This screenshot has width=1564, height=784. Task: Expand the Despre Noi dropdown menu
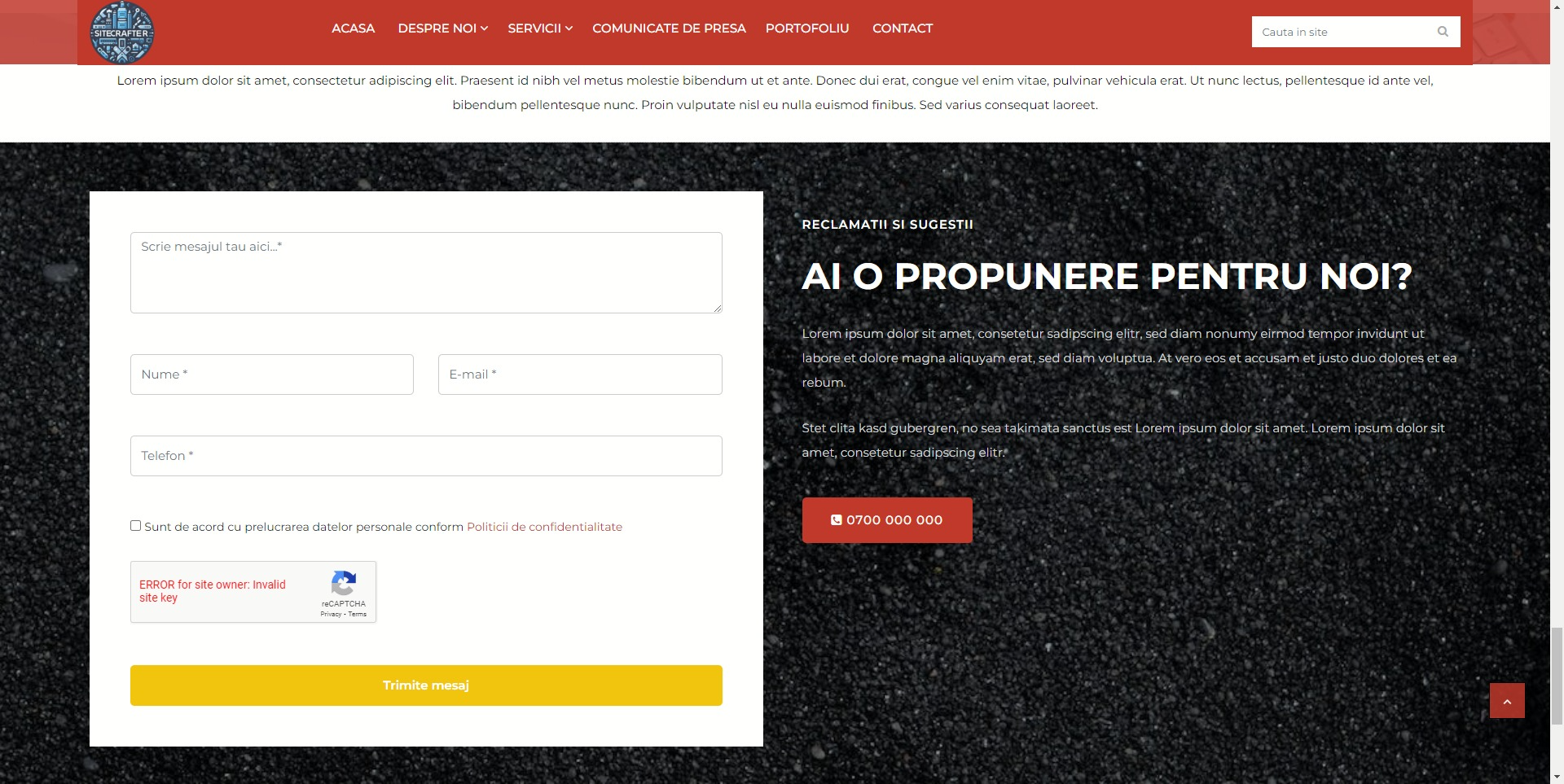click(442, 28)
